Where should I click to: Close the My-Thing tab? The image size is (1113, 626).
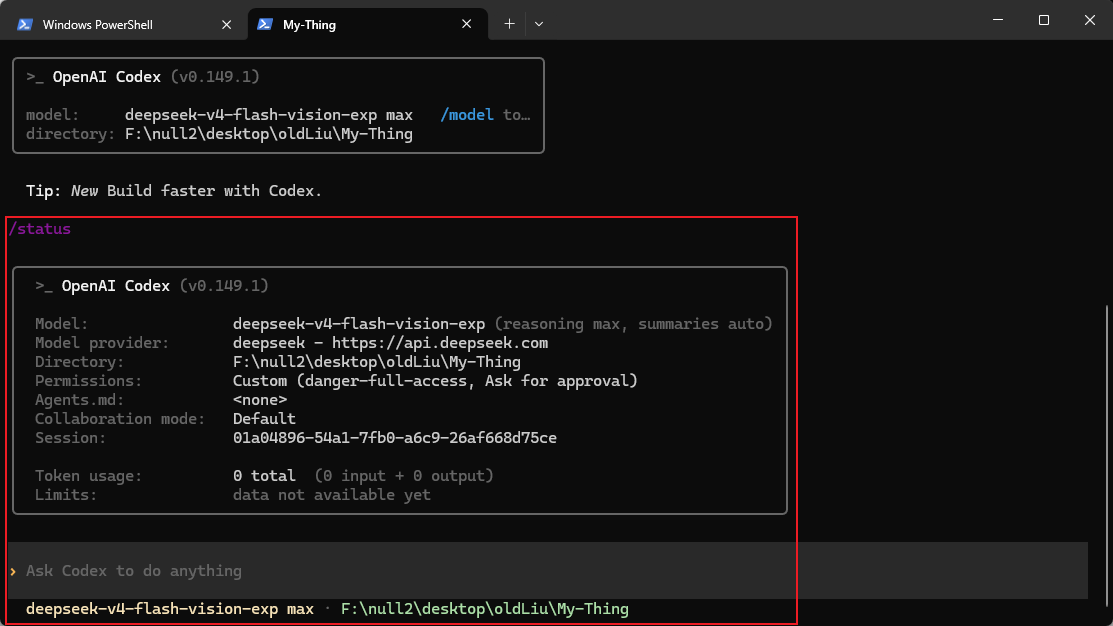pyautogui.click(x=466, y=24)
